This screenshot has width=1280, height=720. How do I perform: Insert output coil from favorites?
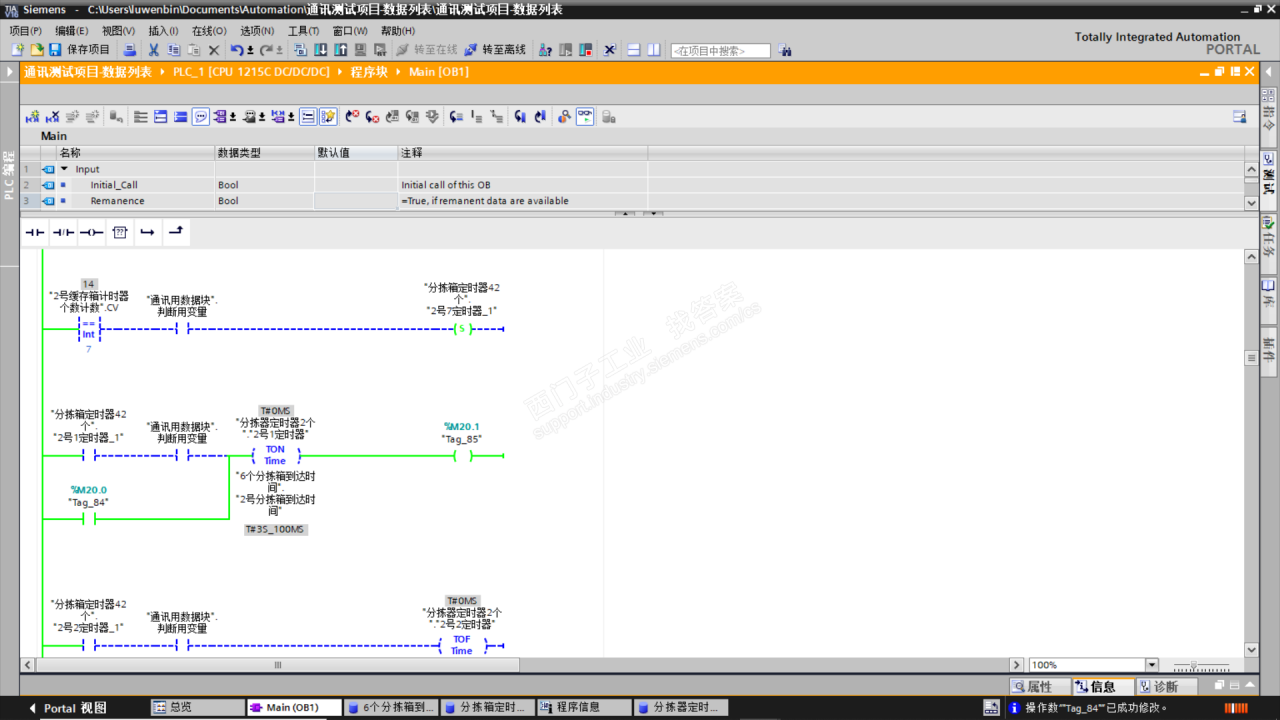[91, 232]
